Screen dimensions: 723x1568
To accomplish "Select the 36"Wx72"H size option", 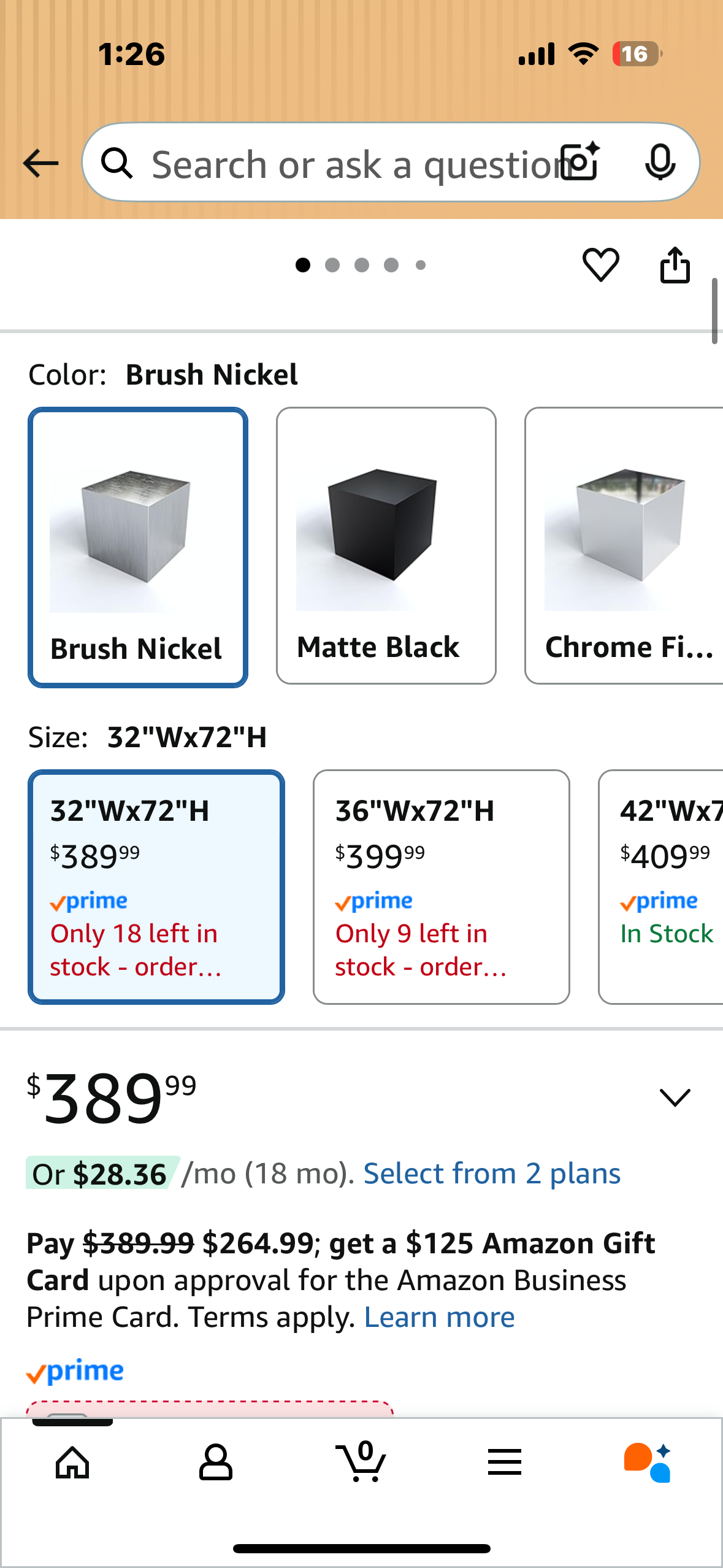I will click(441, 886).
